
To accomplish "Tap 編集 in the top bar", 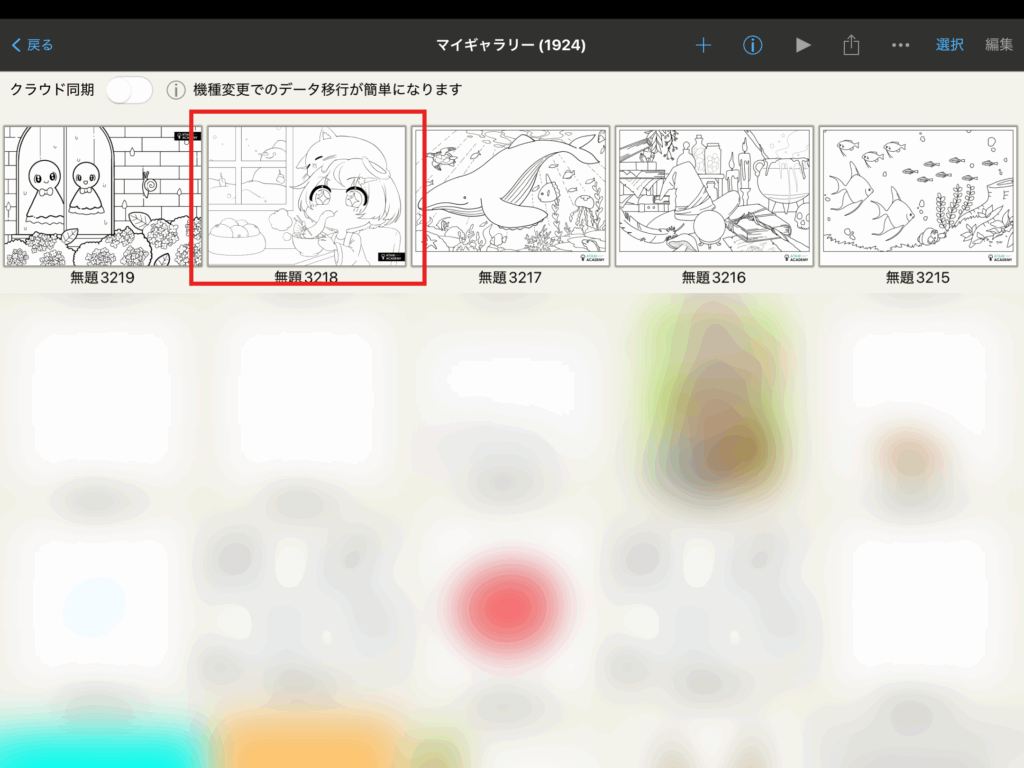I will [x=998, y=45].
